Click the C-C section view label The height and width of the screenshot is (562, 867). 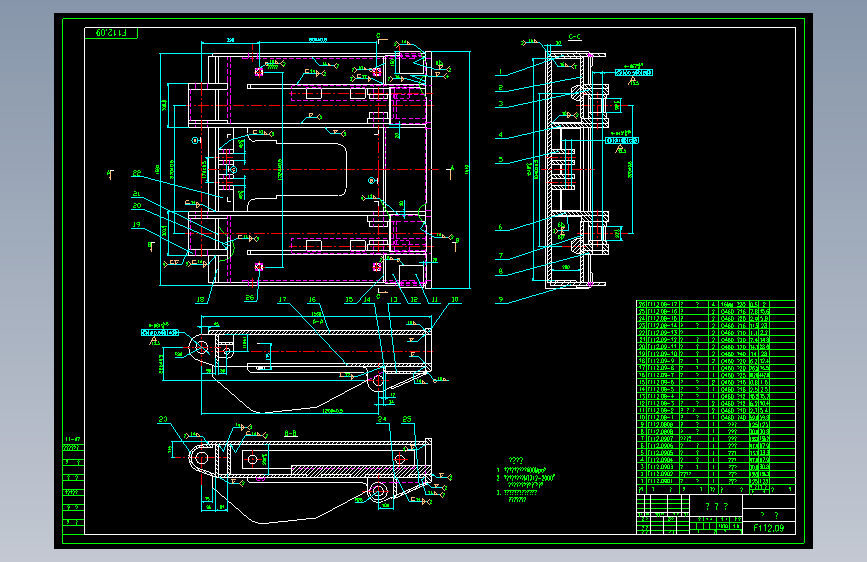574,37
